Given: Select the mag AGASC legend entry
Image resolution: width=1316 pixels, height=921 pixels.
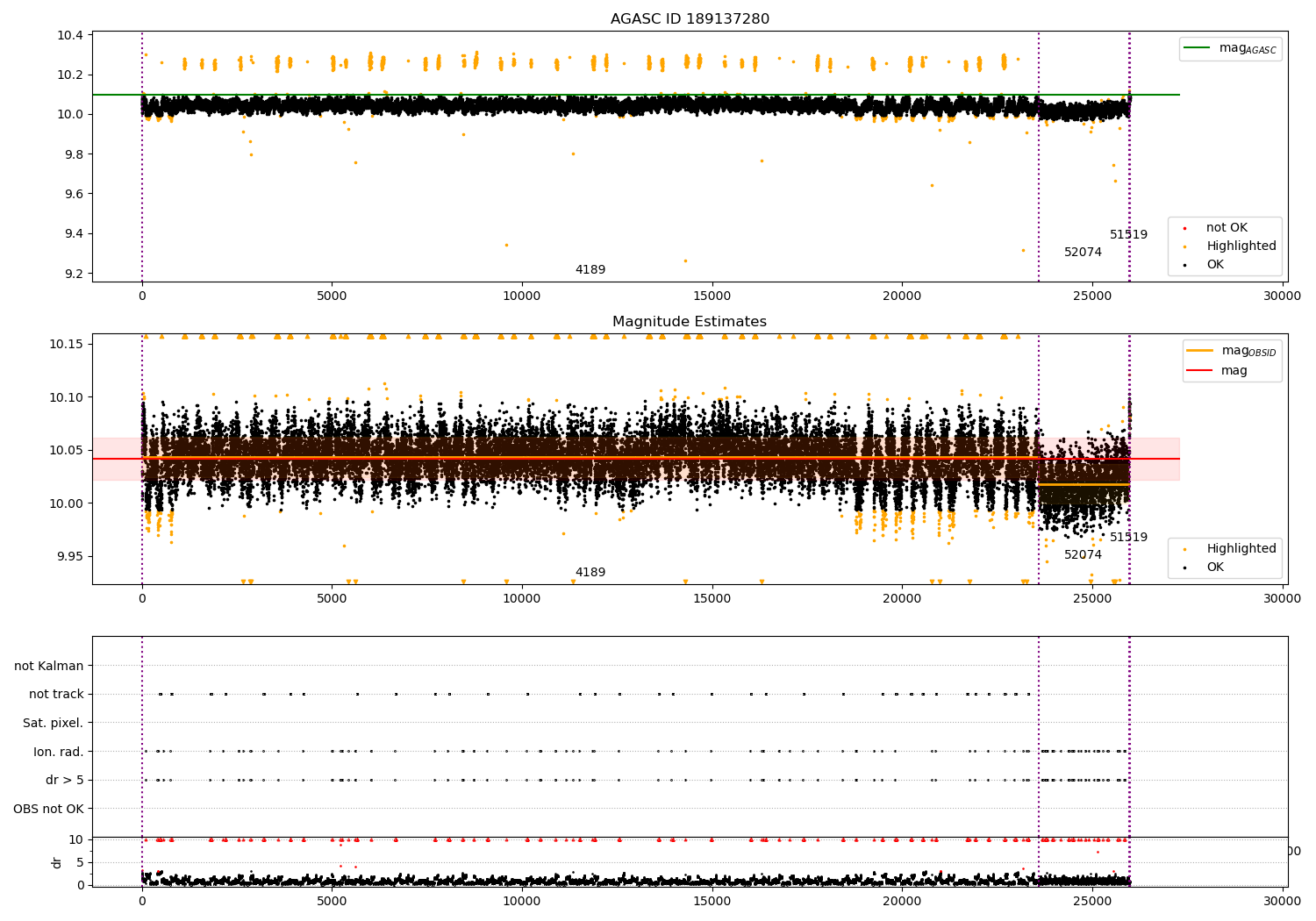Looking at the screenshot, I should (x=1230, y=49).
